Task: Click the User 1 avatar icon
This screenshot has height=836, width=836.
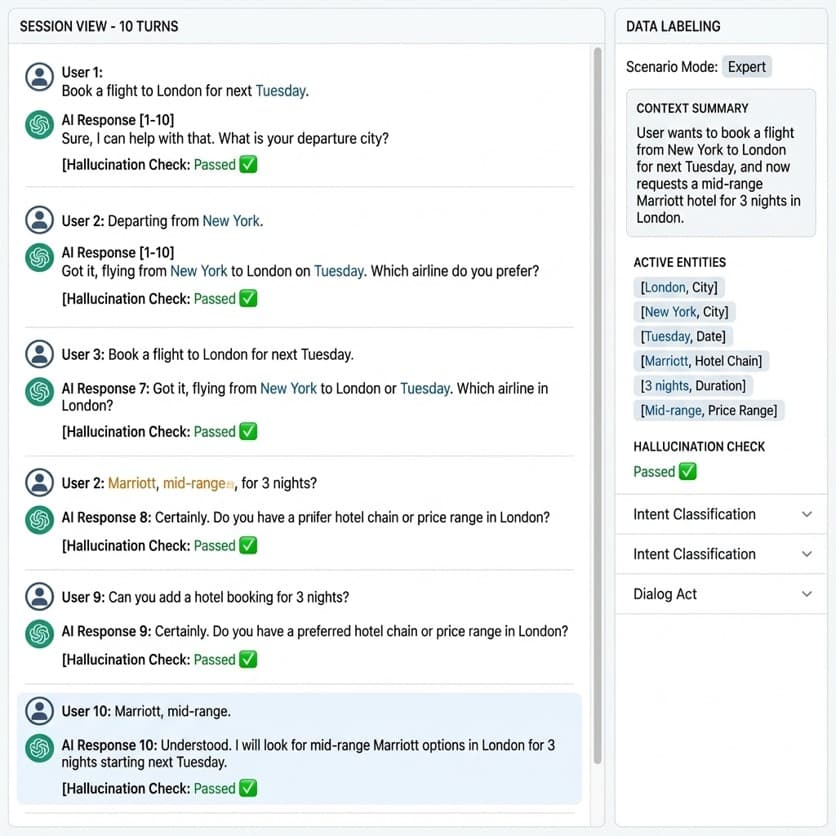Action: [x=40, y=77]
